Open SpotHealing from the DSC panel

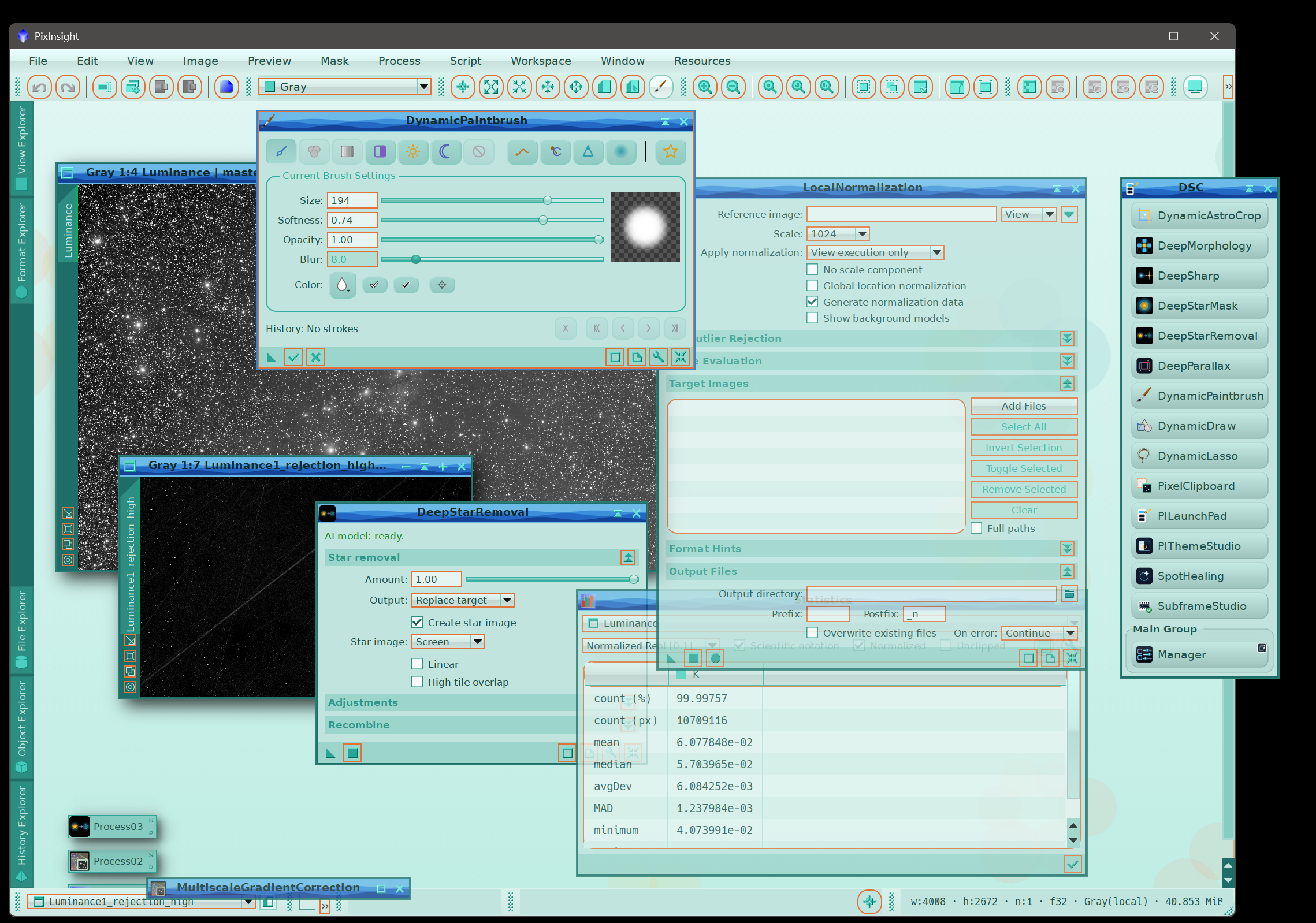1199,576
